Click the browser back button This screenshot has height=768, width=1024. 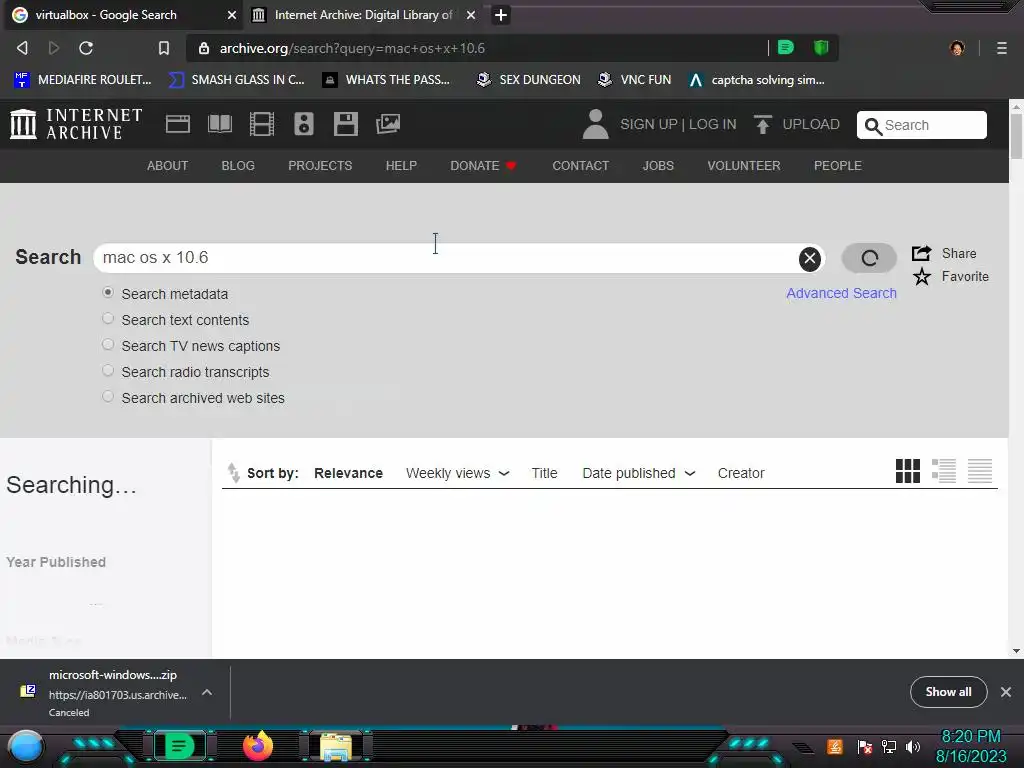click(22, 48)
